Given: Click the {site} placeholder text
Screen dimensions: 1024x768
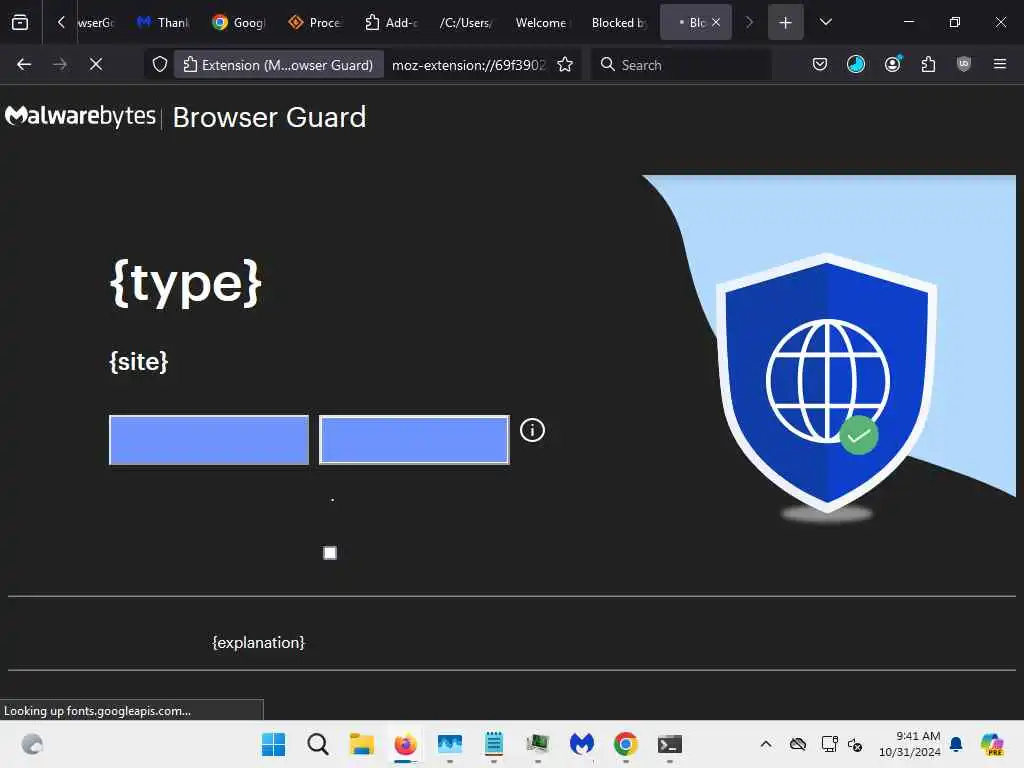Looking at the screenshot, I should pyautogui.click(x=138, y=361).
